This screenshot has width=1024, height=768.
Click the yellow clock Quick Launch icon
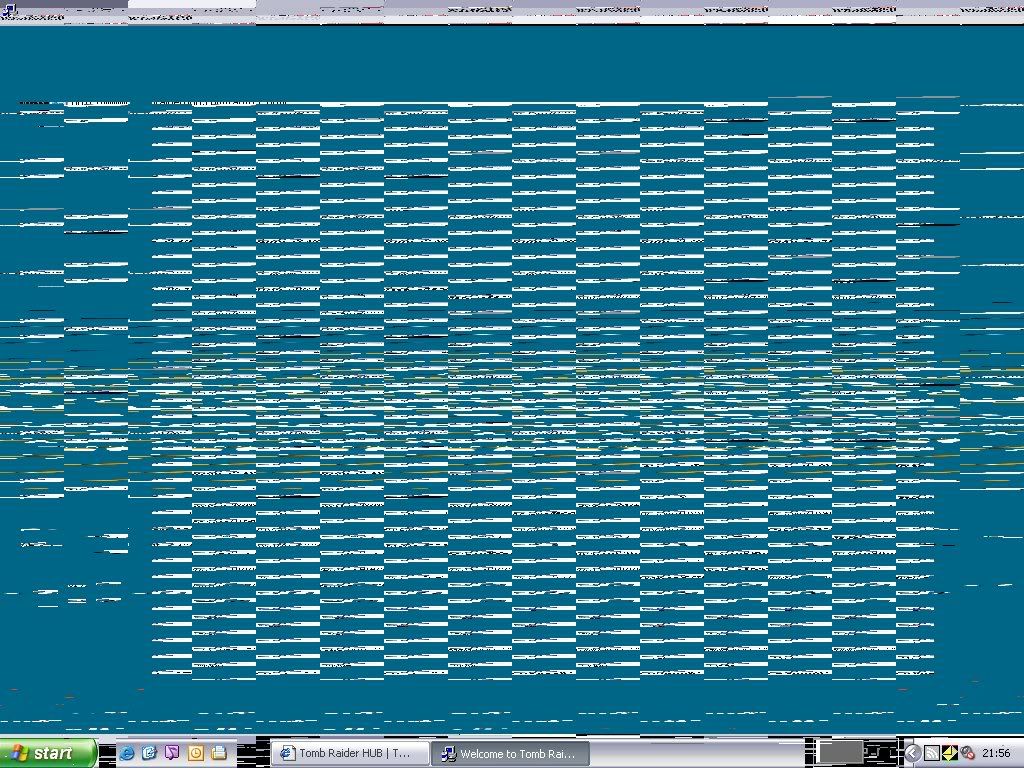click(x=195, y=753)
